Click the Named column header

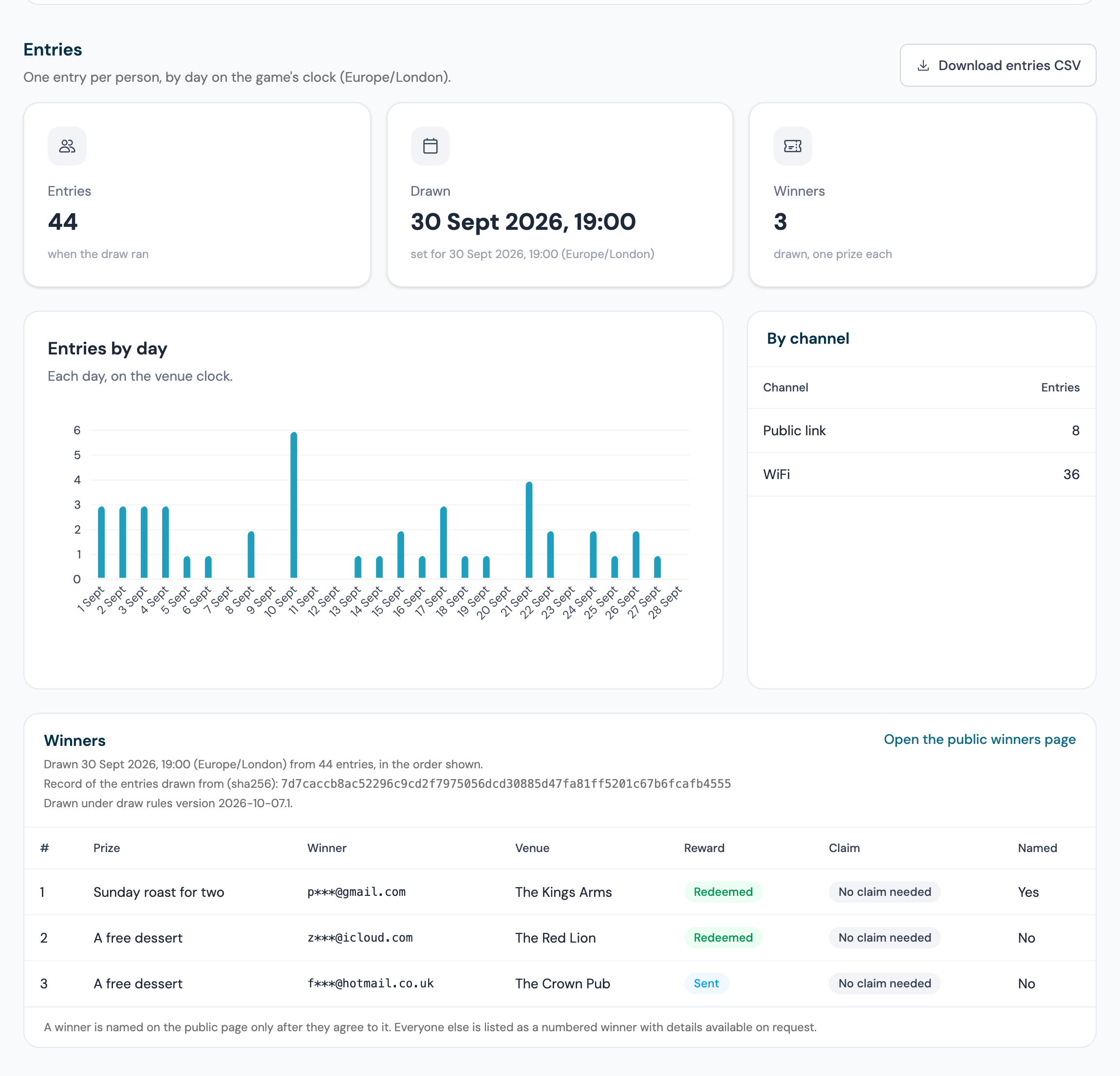1037,848
